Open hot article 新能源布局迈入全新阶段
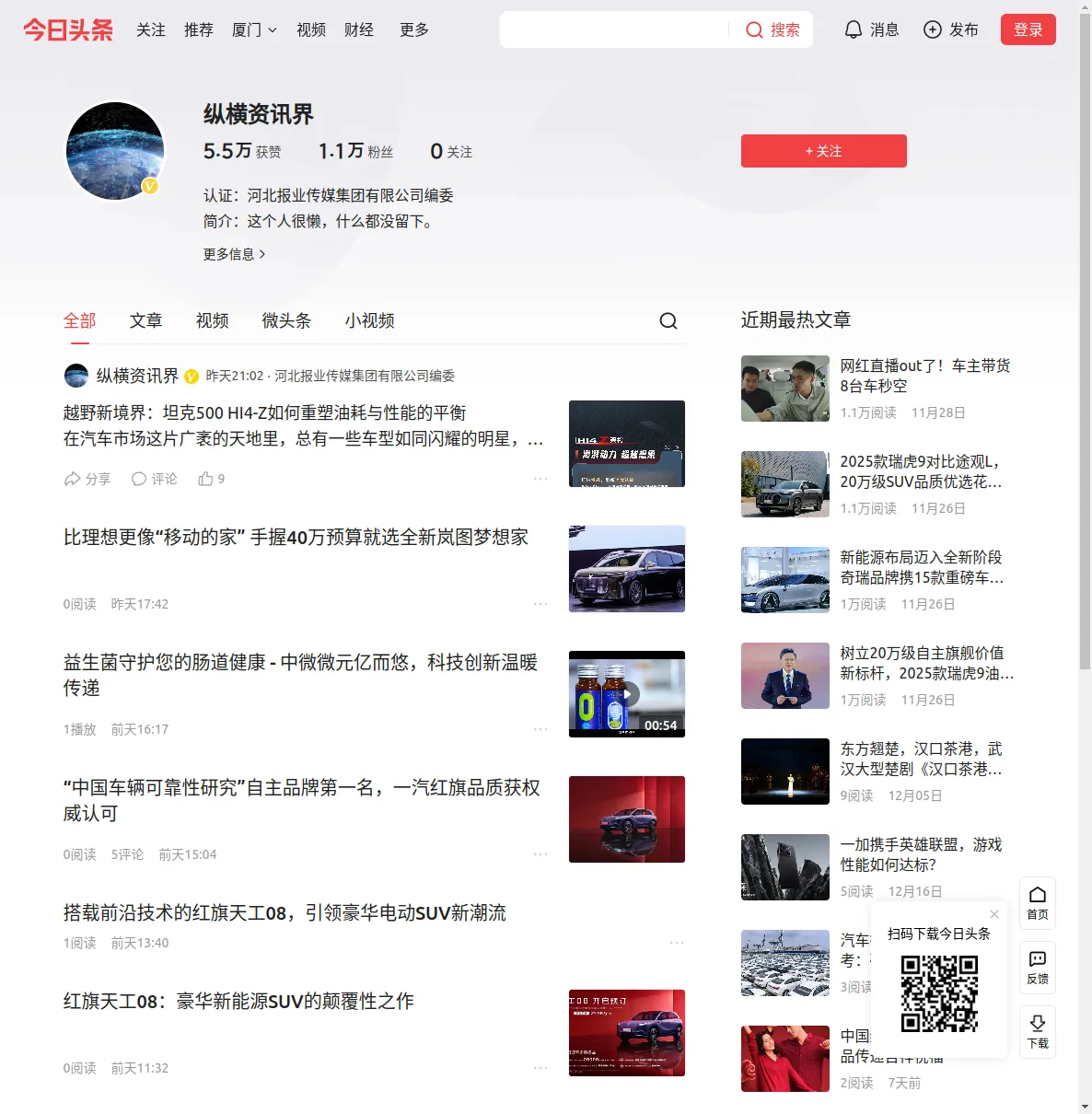1092x1114 pixels. [923, 567]
